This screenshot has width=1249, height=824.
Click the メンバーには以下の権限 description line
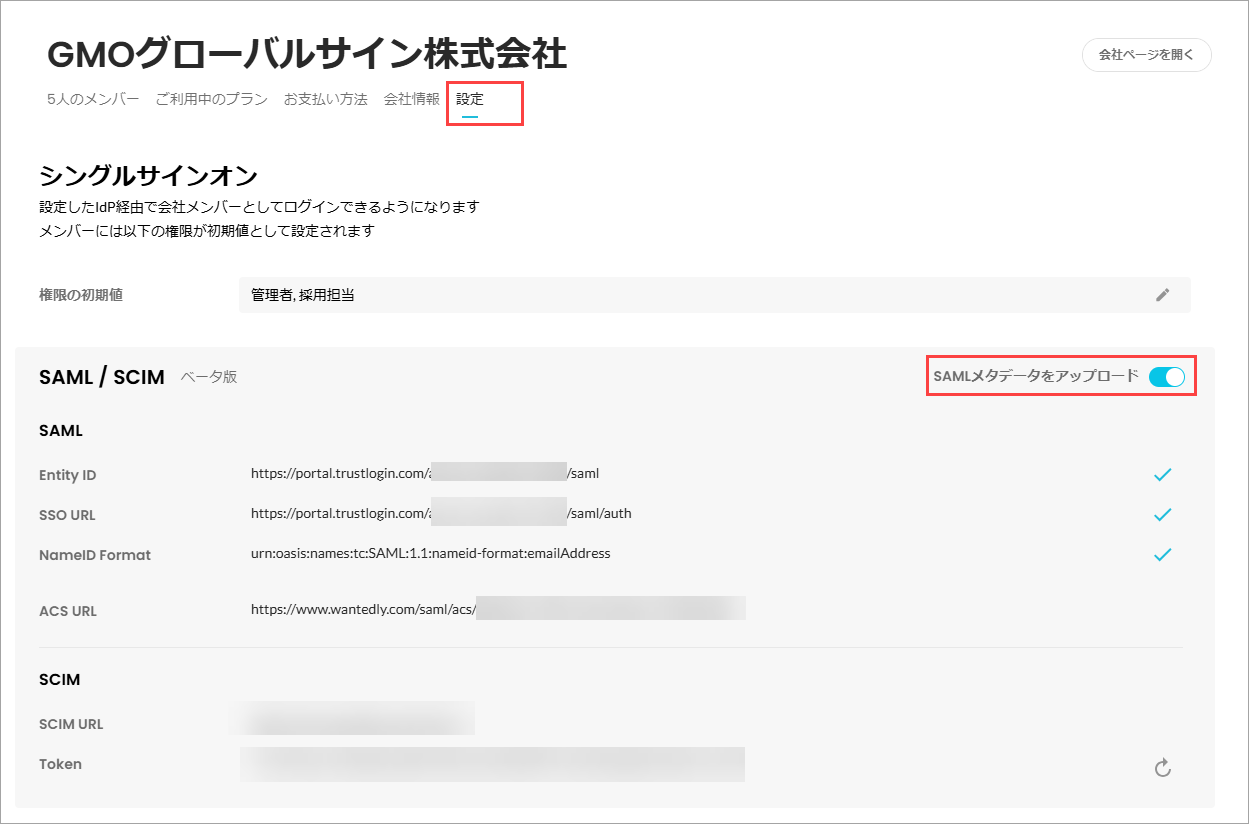click(x=207, y=231)
